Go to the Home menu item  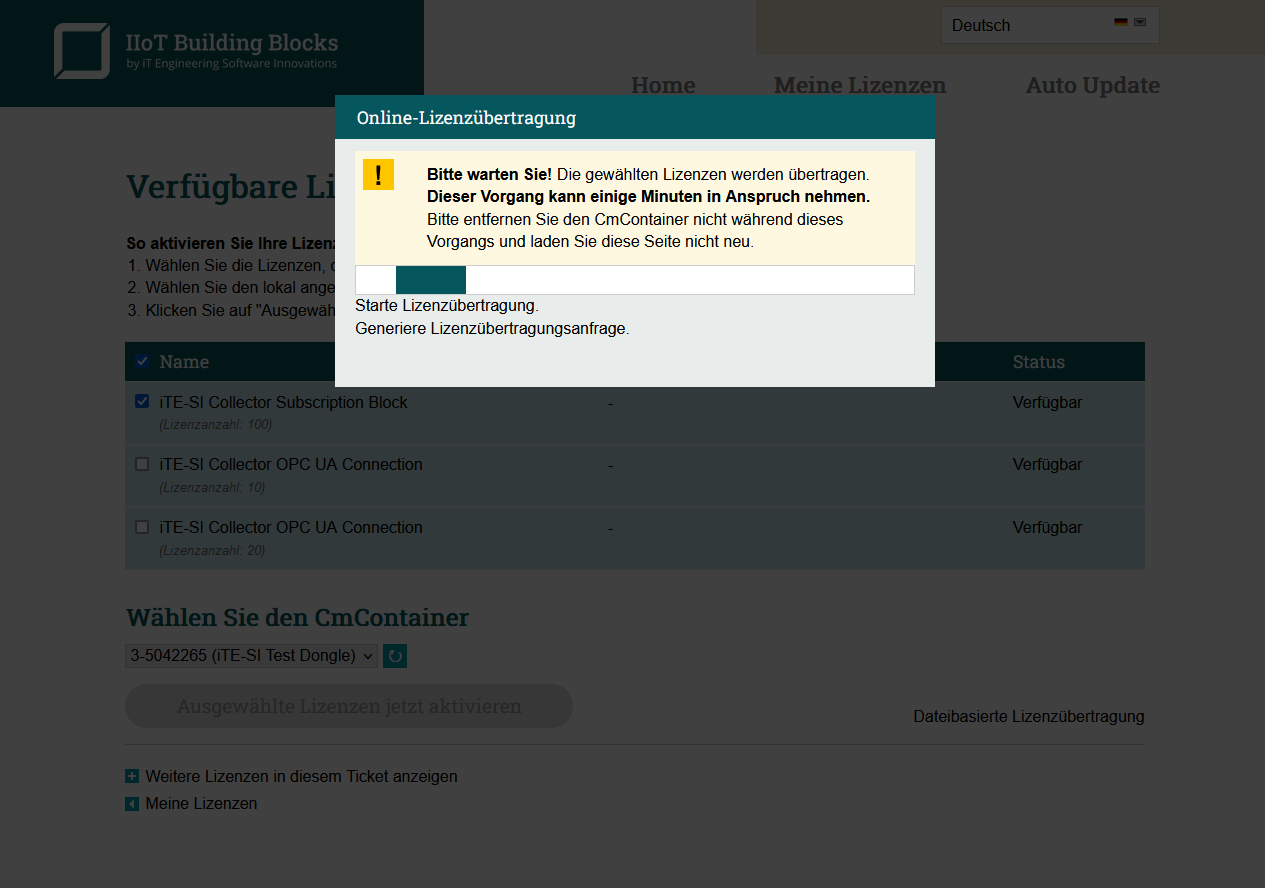coord(663,85)
